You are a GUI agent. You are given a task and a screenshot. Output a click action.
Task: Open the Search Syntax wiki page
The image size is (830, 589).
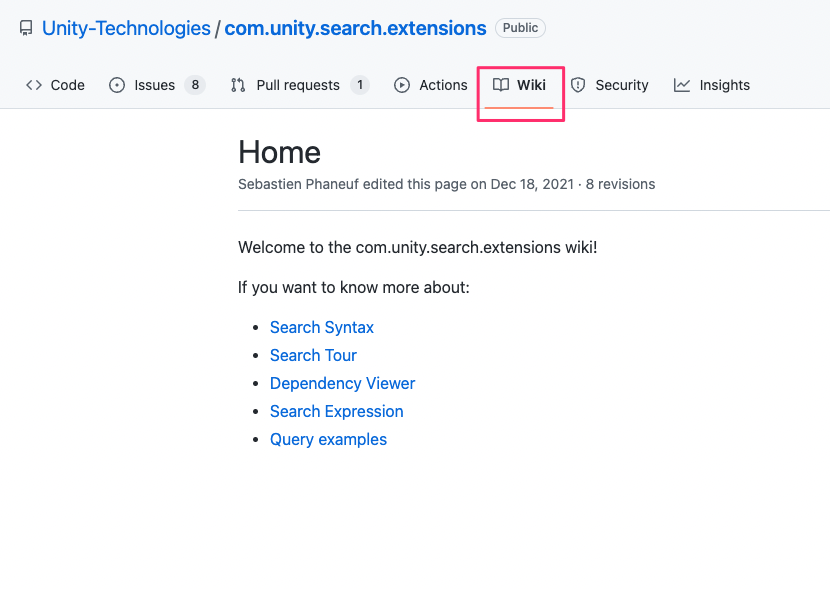click(321, 327)
